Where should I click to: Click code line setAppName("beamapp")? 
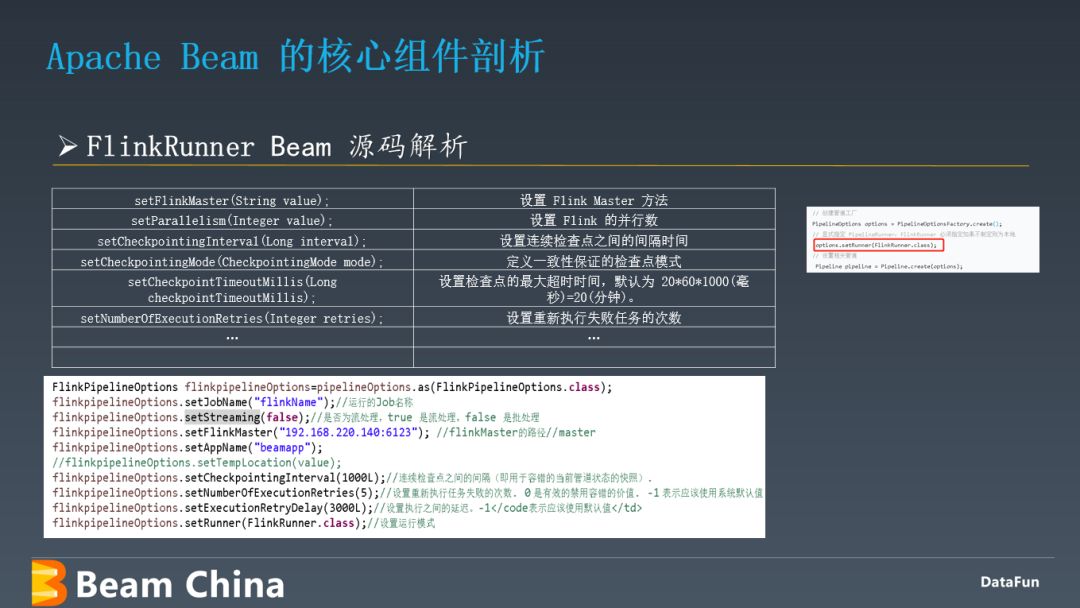click(187, 448)
